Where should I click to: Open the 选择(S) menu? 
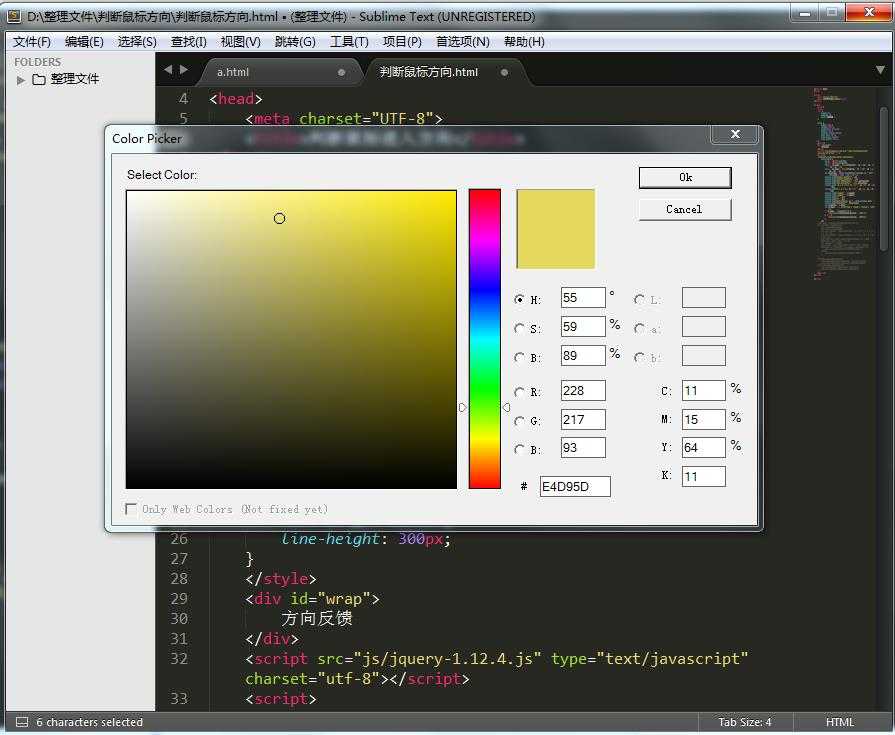pyautogui.click(x=137, y=42)
